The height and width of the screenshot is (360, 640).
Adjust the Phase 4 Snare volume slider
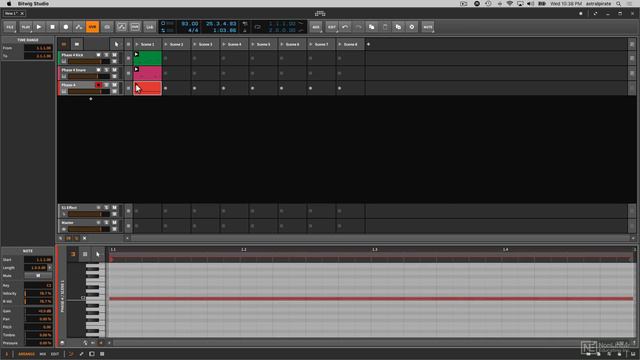89,77
